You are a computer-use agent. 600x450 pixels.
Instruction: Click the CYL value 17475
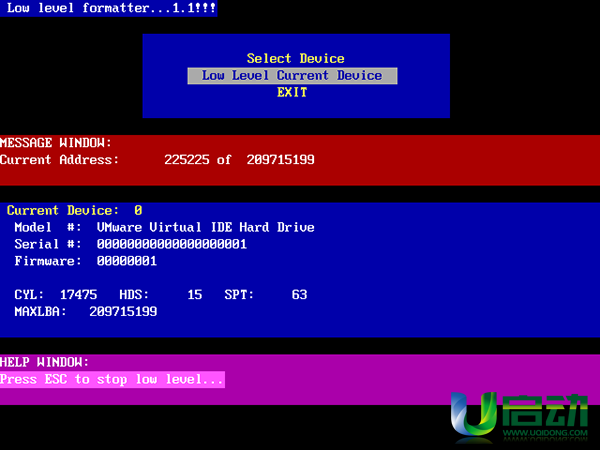coord(78,295)
